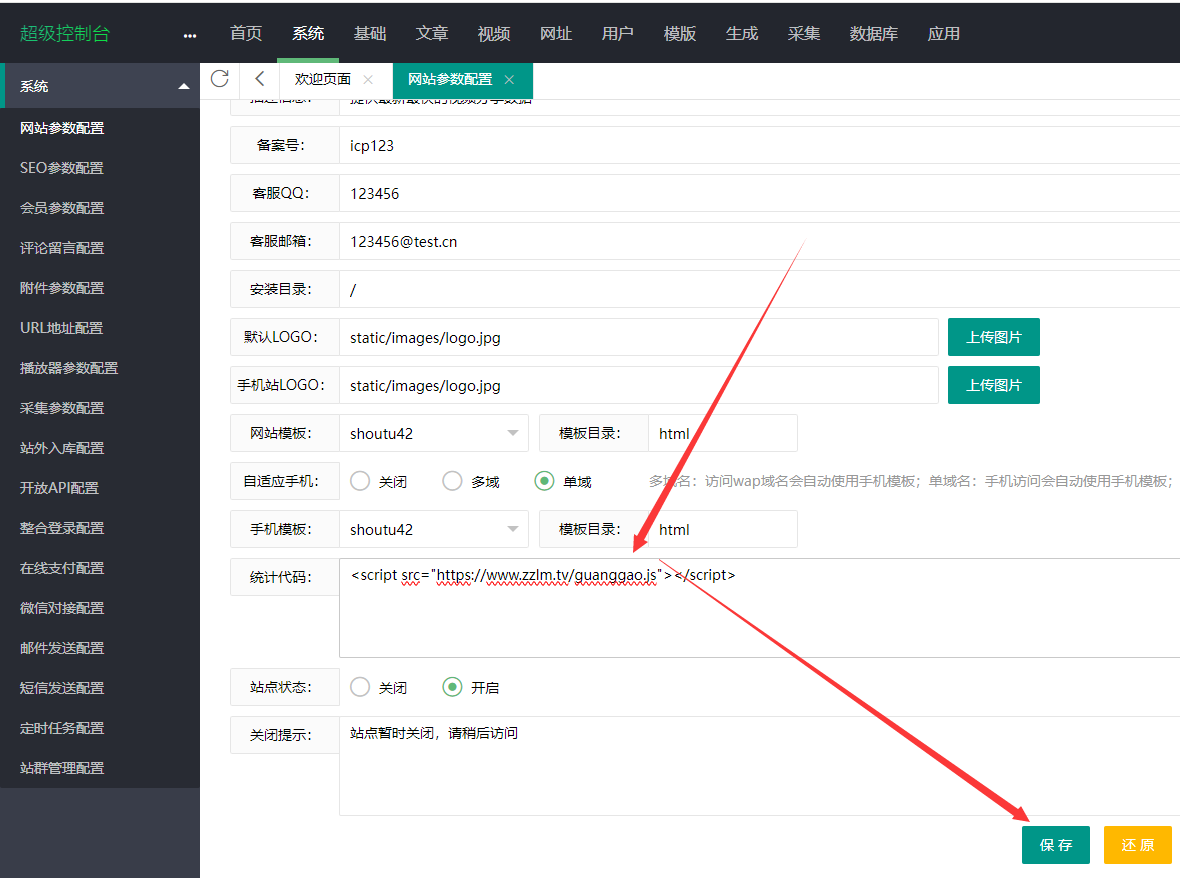Open the 网站模板 dropdown
Image resolution: width=1180 pixels, height=878 pixels.
click(433, 433)
